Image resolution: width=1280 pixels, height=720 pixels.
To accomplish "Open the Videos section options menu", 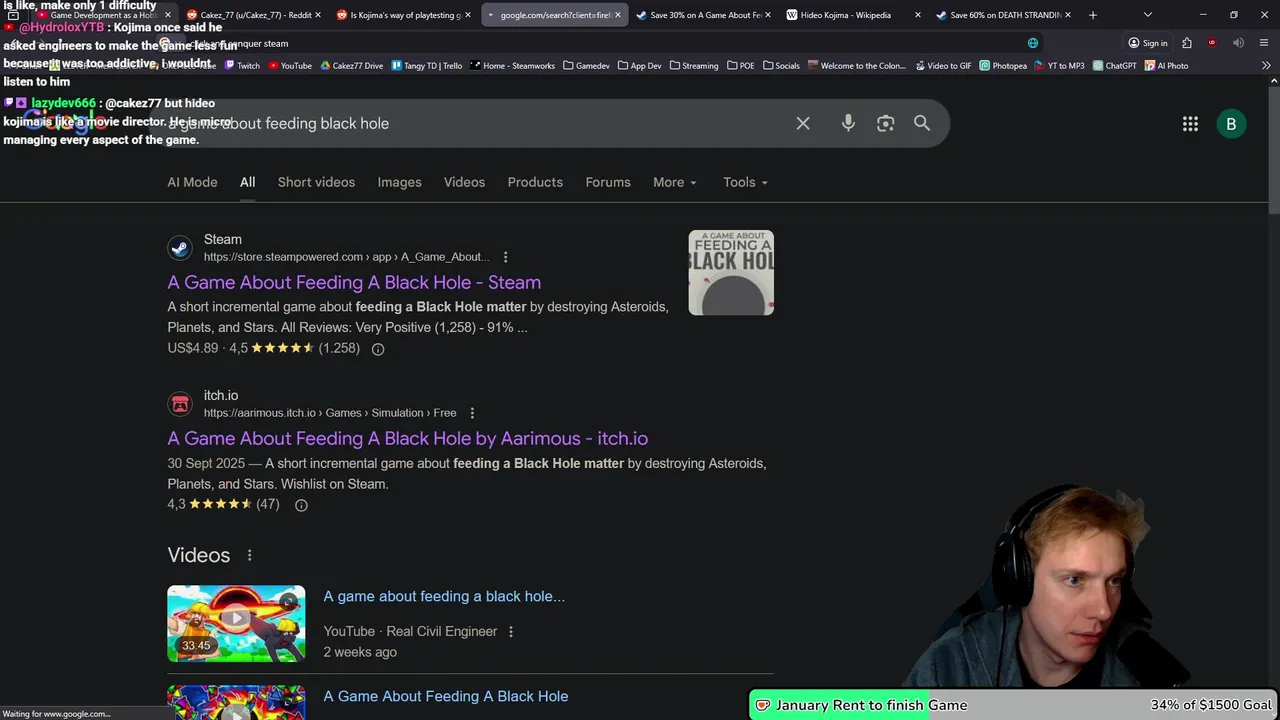I will (x=249, y=555).
